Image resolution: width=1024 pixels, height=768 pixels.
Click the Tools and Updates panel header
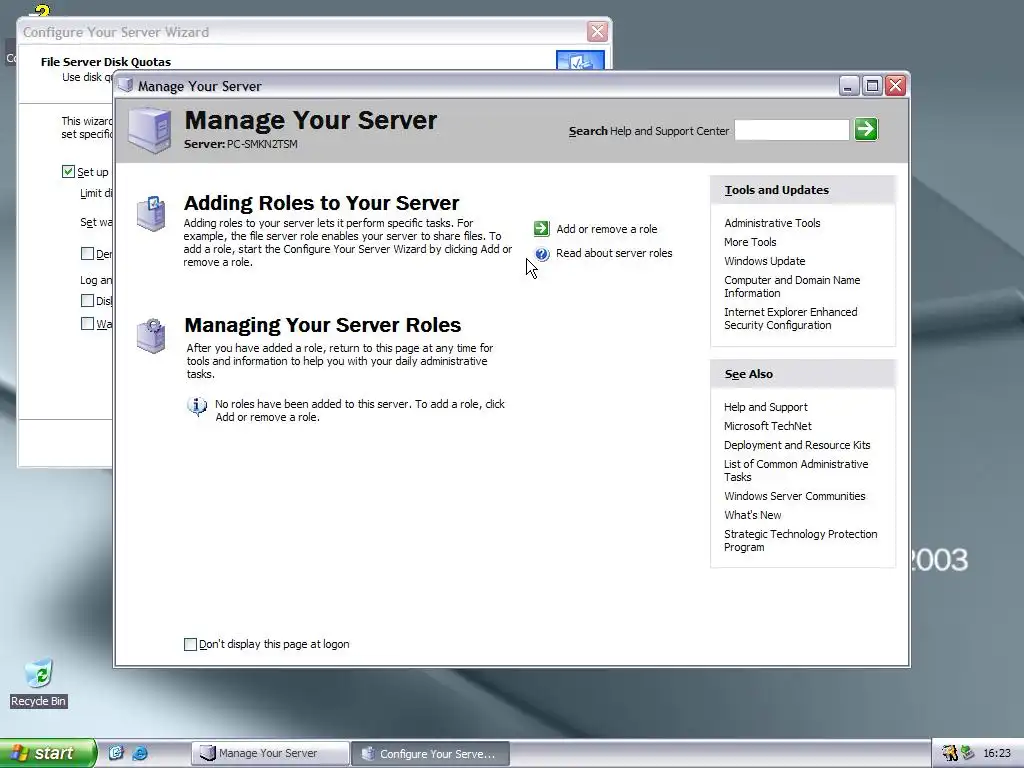tap(803, 190)
